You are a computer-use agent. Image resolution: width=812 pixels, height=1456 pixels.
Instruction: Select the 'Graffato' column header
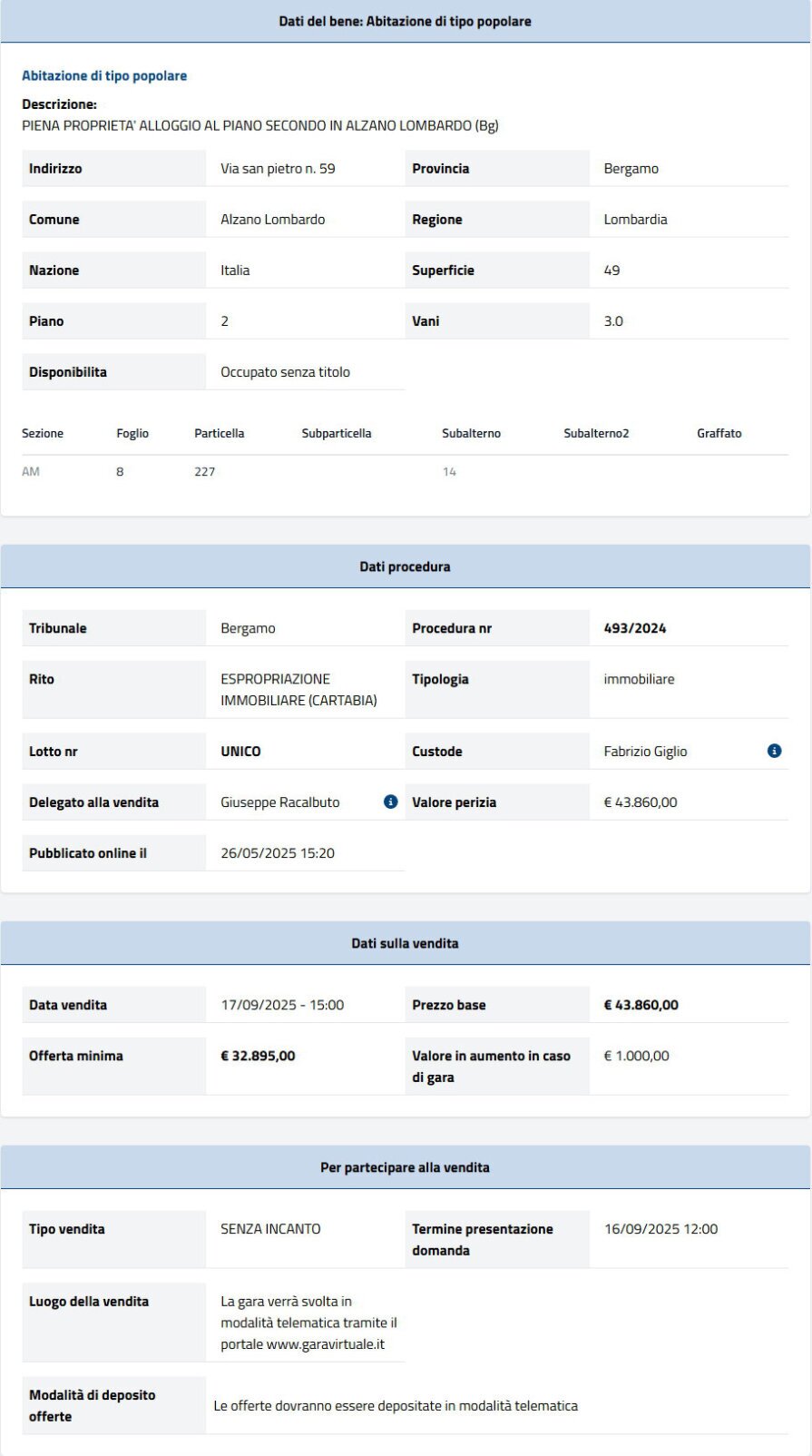click(719, 433)
